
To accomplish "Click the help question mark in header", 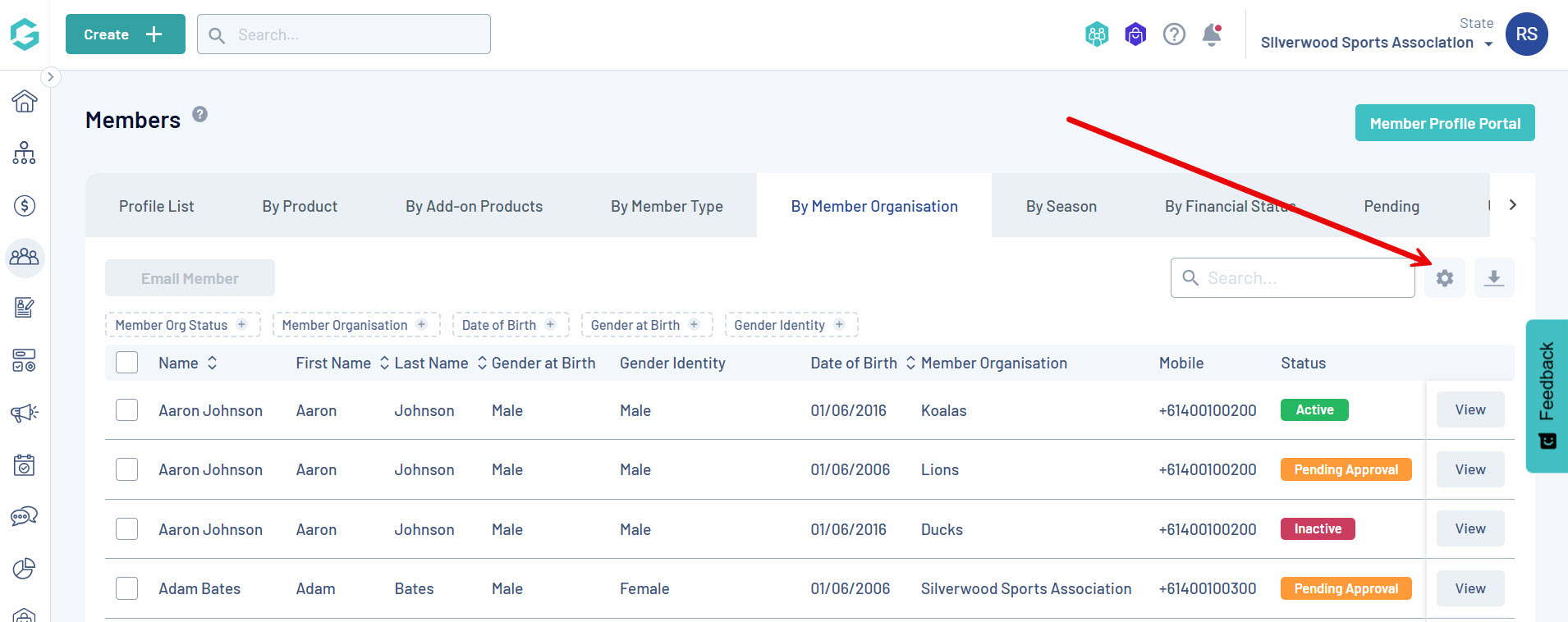I will click(1174, 34).
